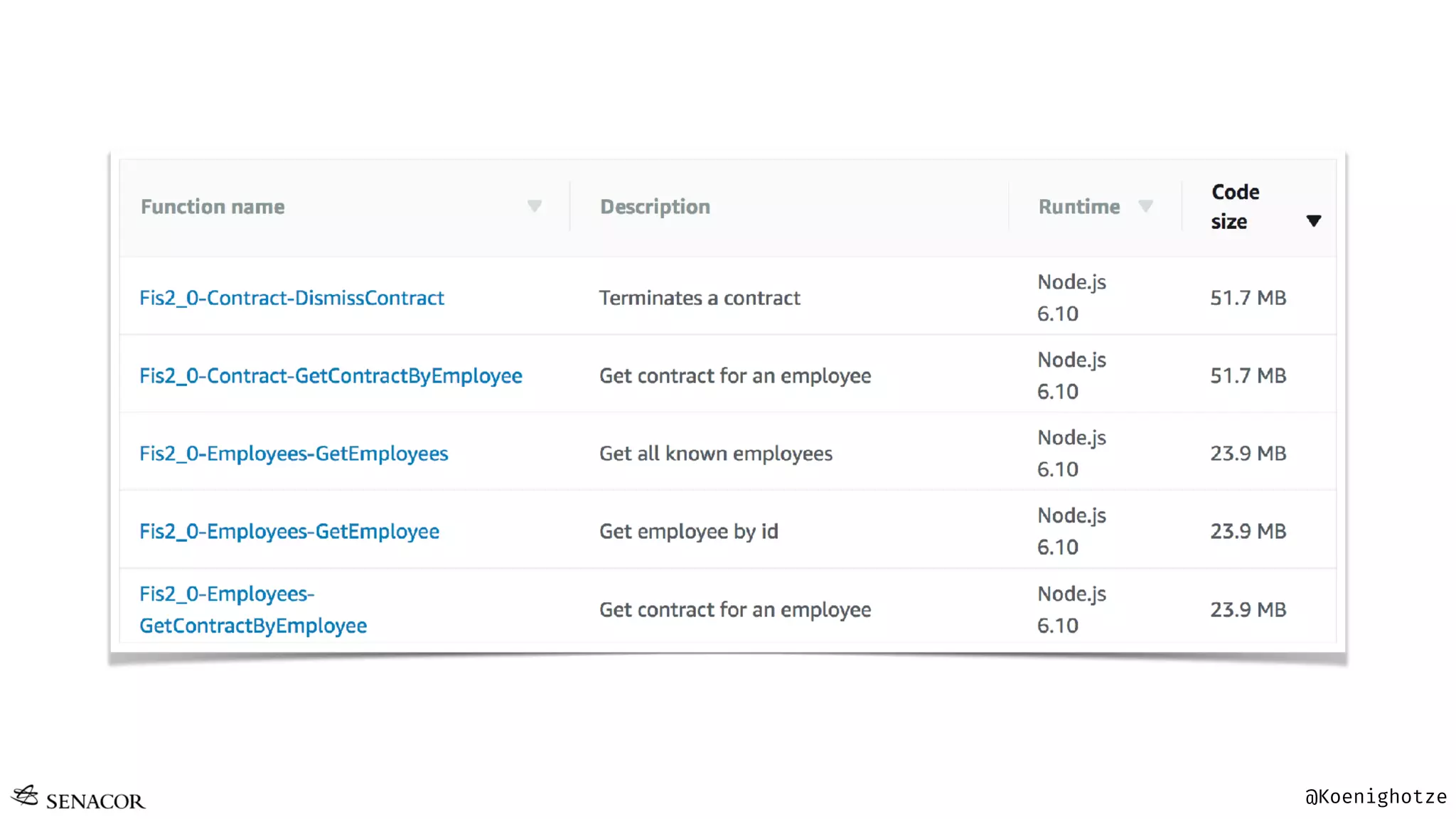The image size is (1456, 819).
Task: Click the 23.9 MB size of GetEmployees row
Action: (x=1248, y=454)
